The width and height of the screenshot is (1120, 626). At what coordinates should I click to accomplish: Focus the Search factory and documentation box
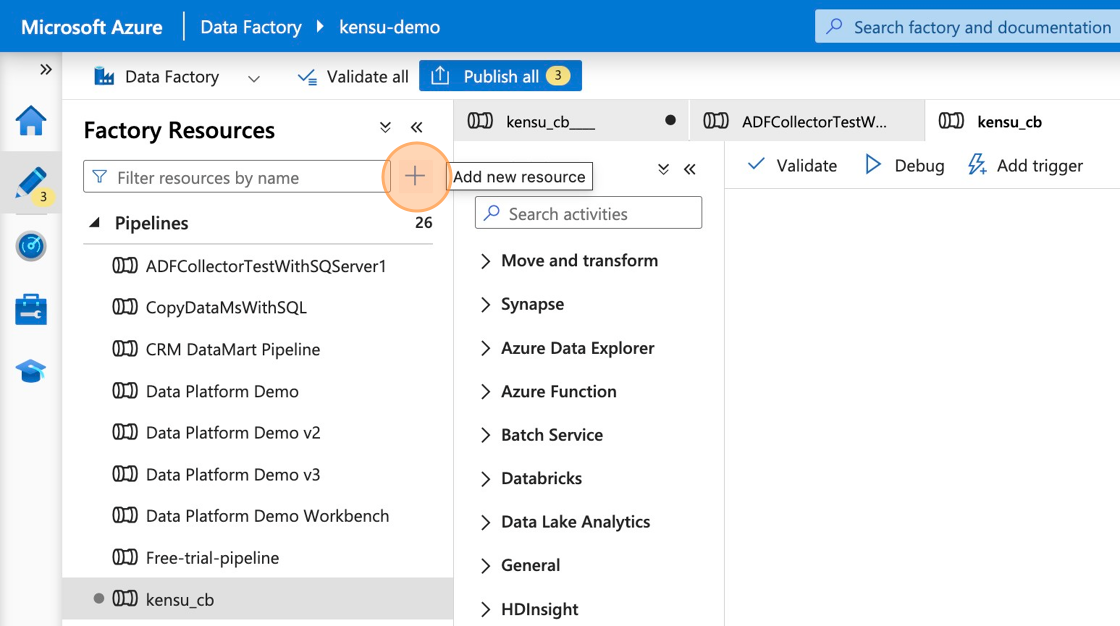(x=968, y=26)
